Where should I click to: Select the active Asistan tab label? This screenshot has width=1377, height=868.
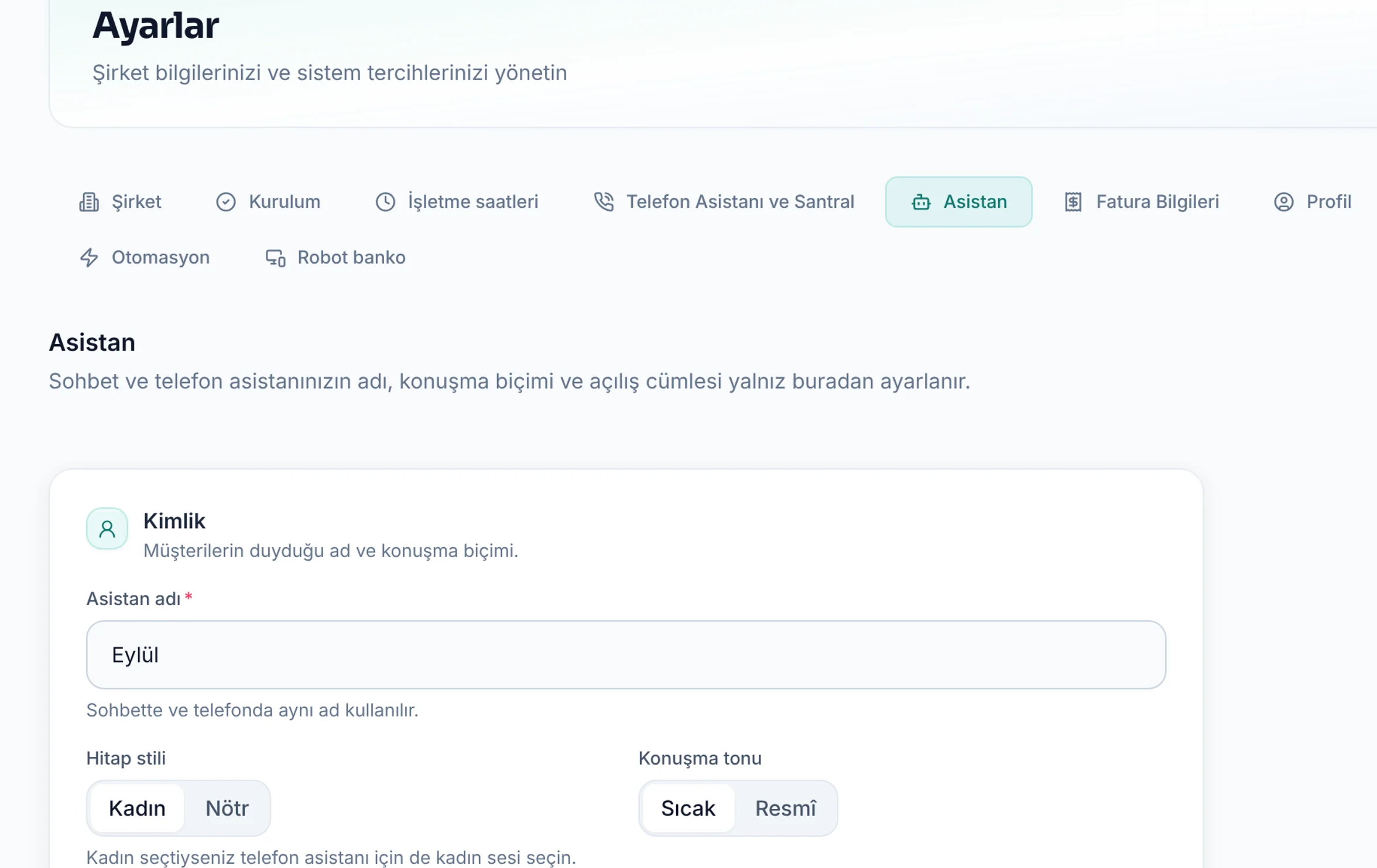pos(975,202)
